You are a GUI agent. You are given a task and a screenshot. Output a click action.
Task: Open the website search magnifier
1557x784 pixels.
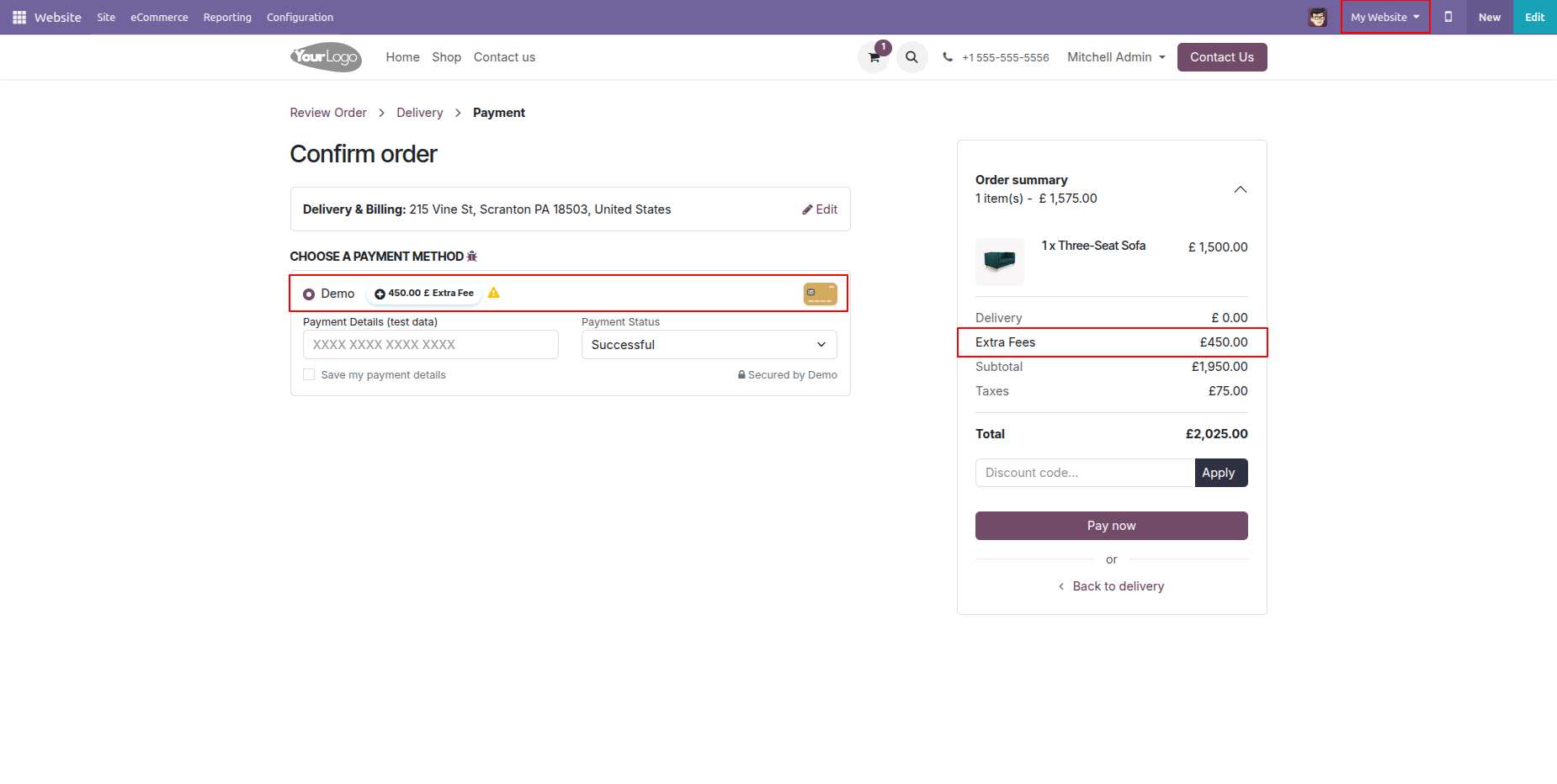(x=911, y=58)
